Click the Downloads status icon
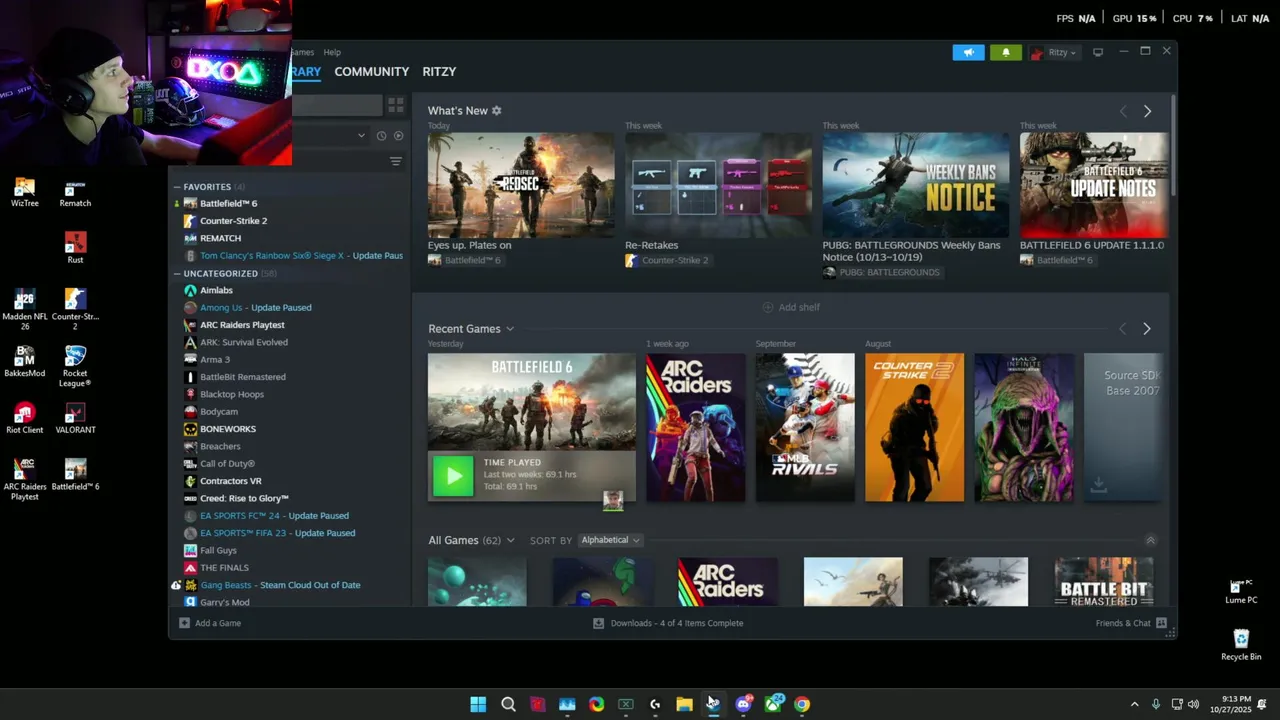This screenshot has height=720, width=1280. coord(598,623)
